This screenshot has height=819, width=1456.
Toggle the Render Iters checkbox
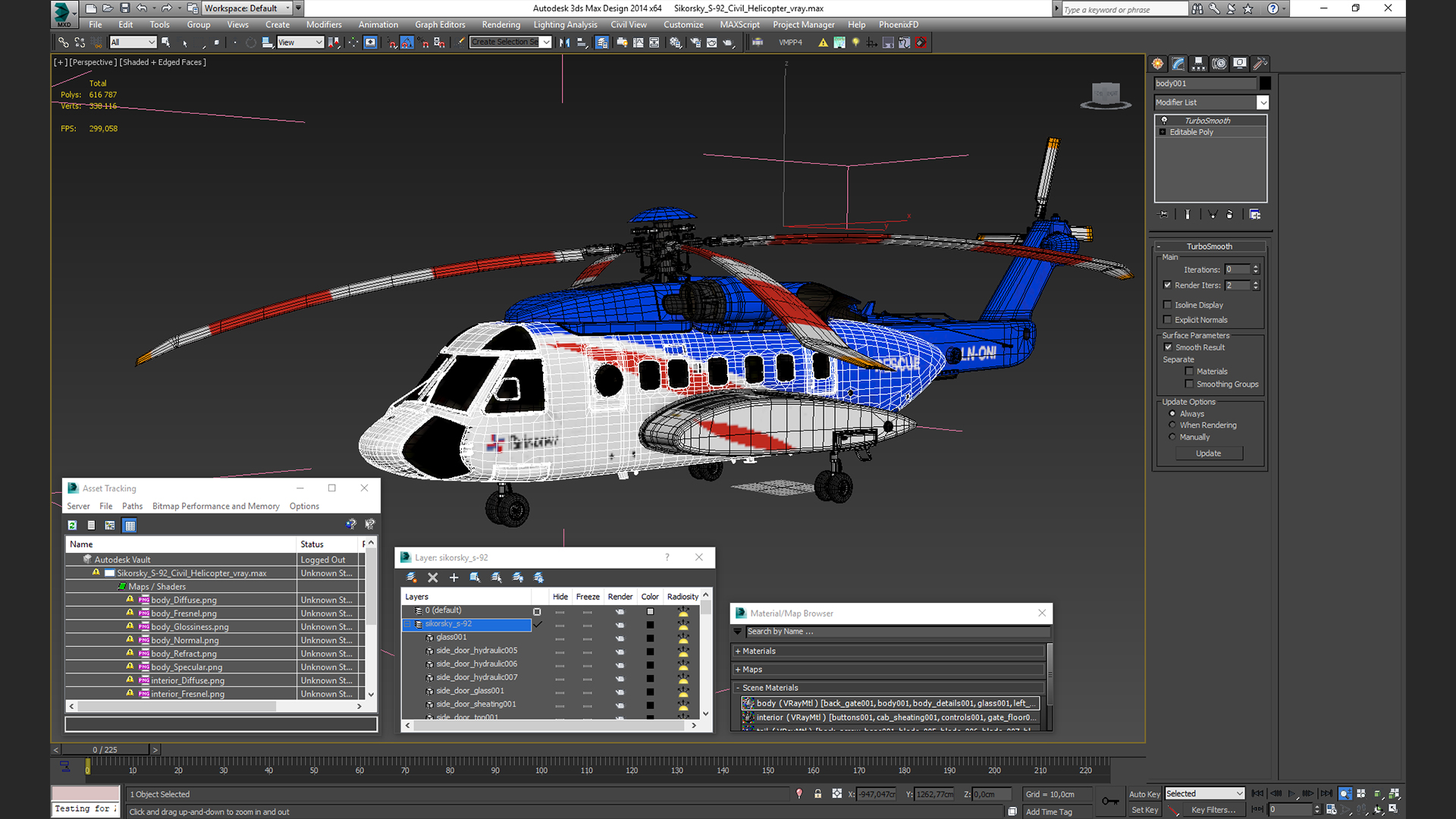[1168, 285]
